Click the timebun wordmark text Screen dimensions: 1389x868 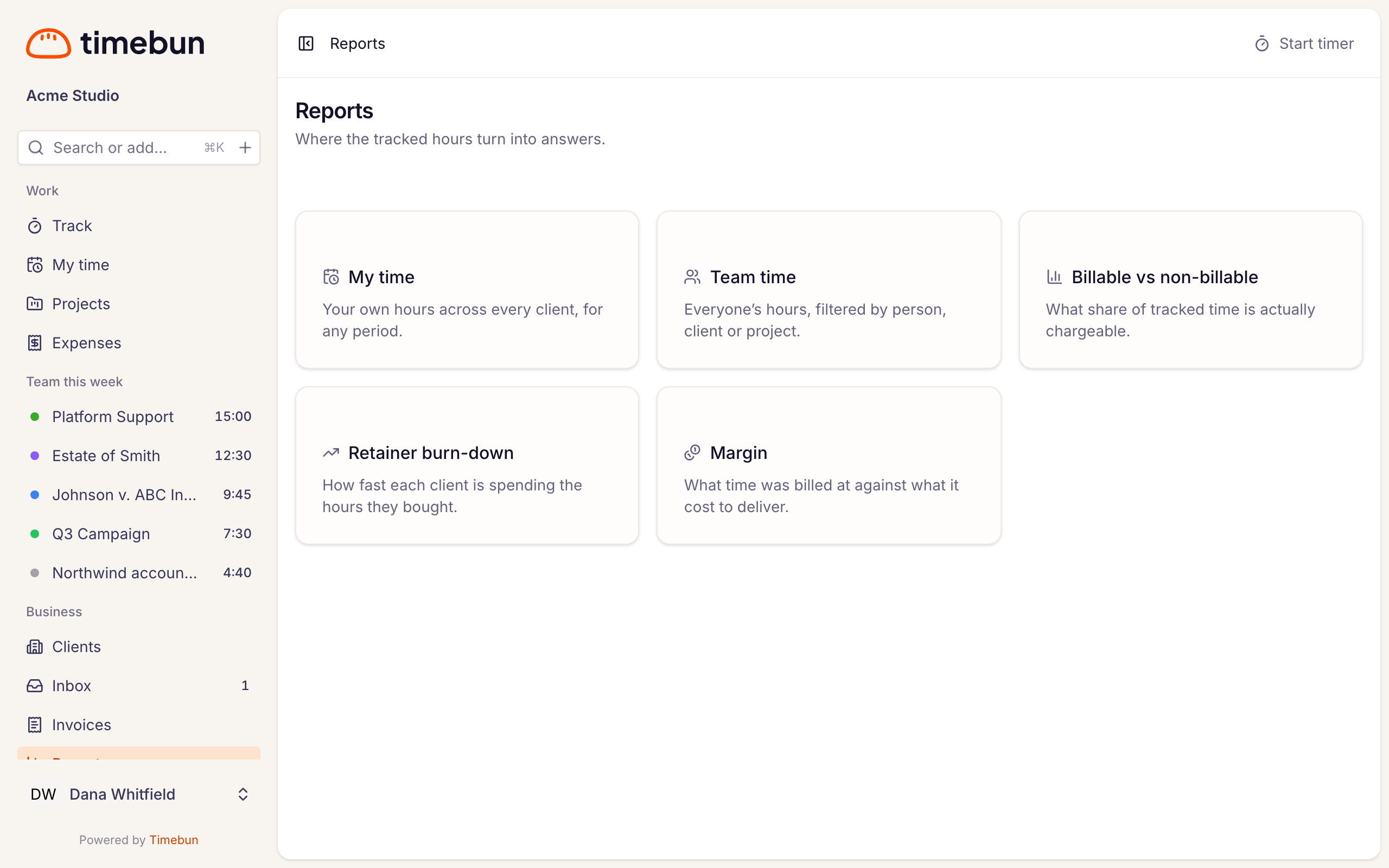[142, 43]
